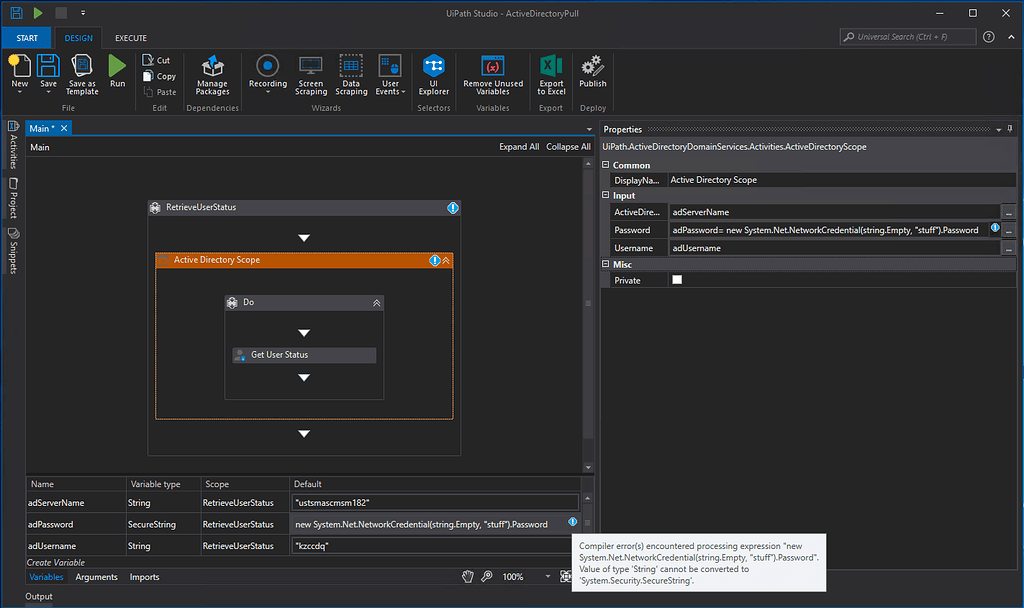Run the workflow with the Run button
1024x608 pixels.
click(x=117, y=68)
